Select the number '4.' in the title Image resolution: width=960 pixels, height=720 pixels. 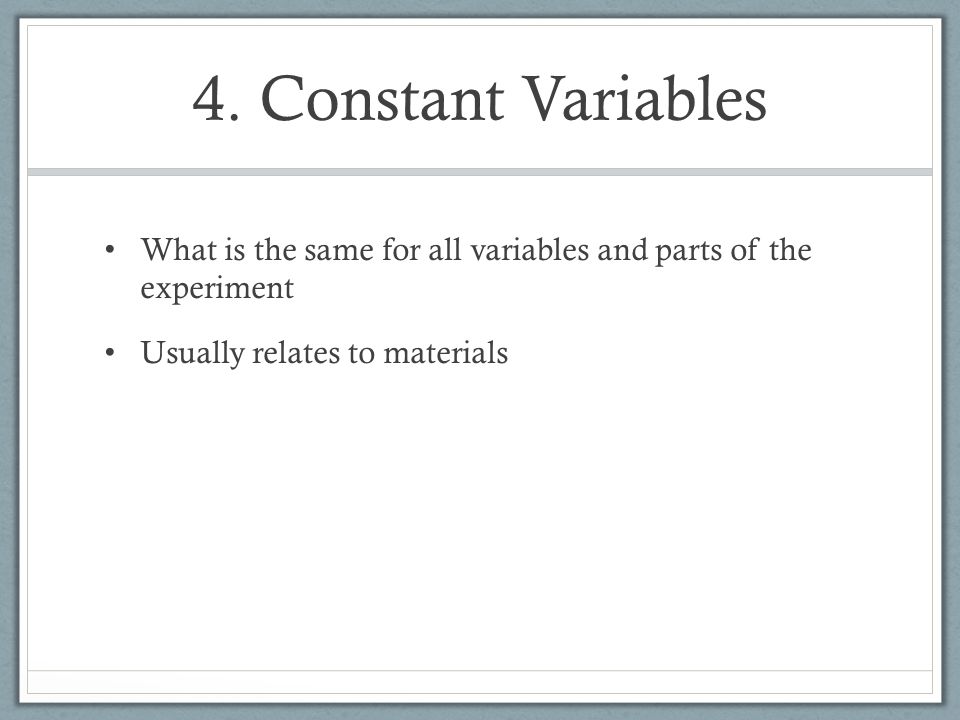(216, 100)
